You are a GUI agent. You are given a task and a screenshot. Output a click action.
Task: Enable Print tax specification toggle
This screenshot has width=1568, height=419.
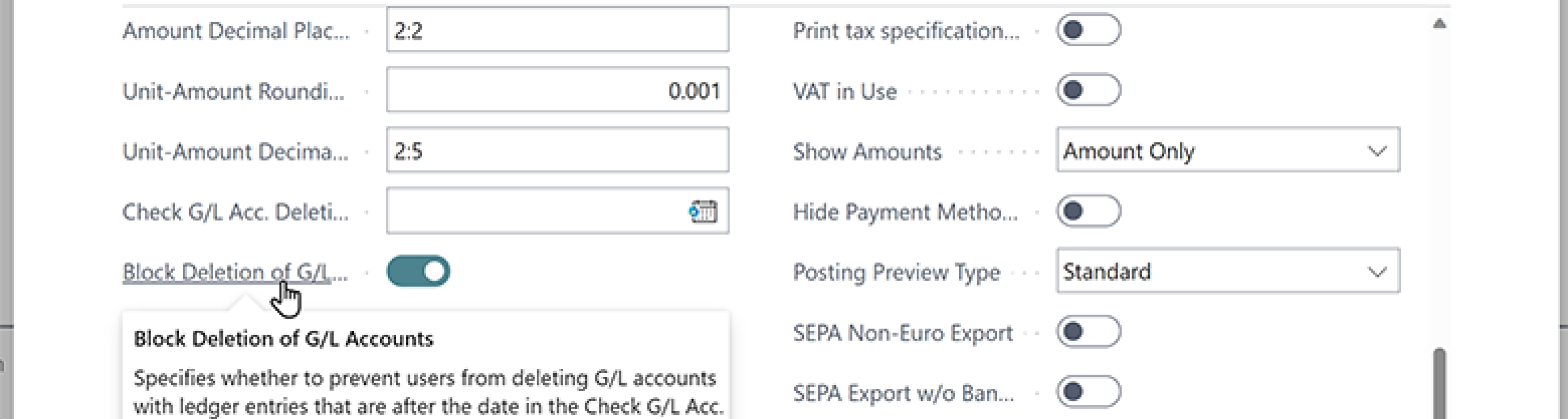tap(1088, 30)
